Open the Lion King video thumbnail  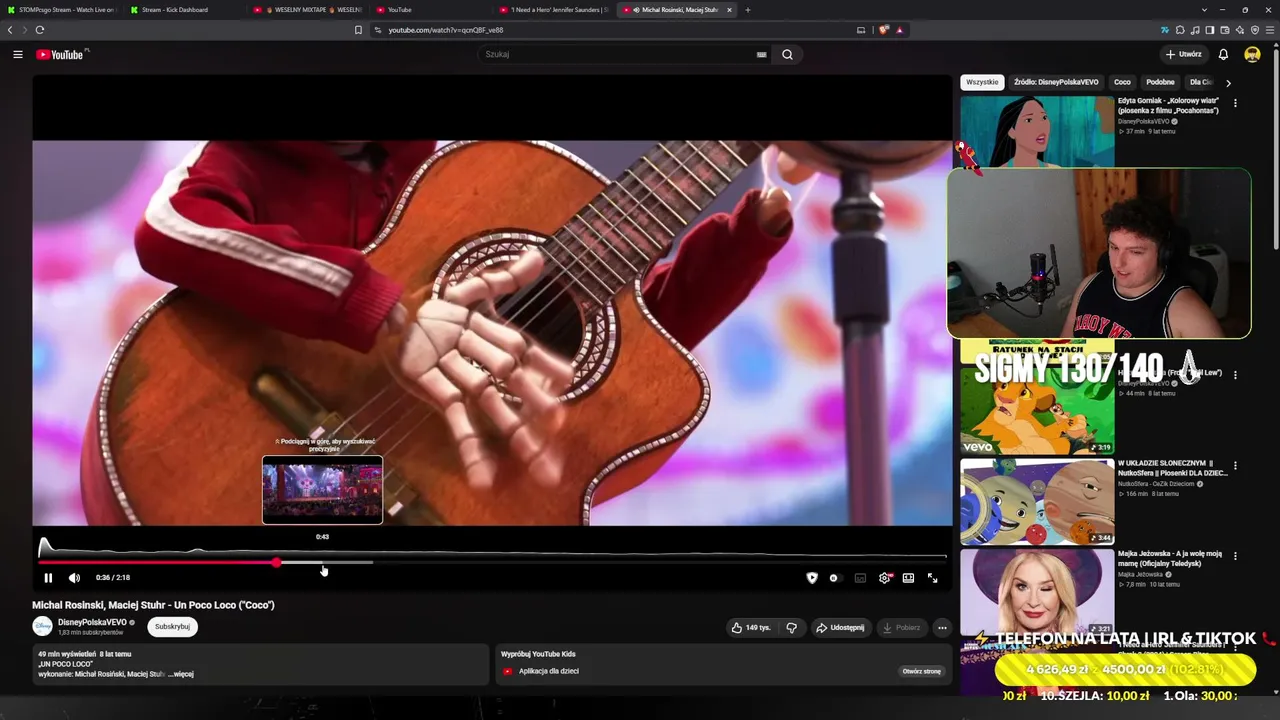click(x=1037, y=413)
